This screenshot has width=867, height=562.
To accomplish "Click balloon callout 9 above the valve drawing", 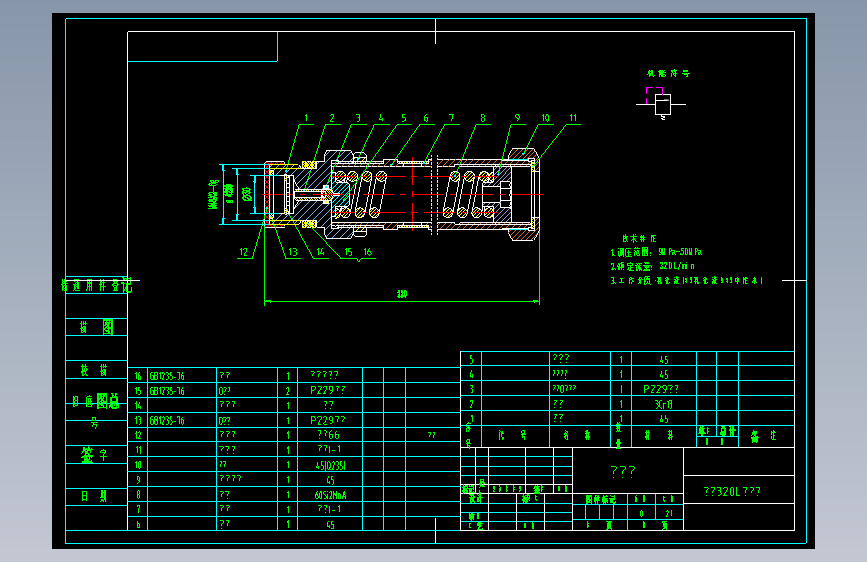I will 518,118.
